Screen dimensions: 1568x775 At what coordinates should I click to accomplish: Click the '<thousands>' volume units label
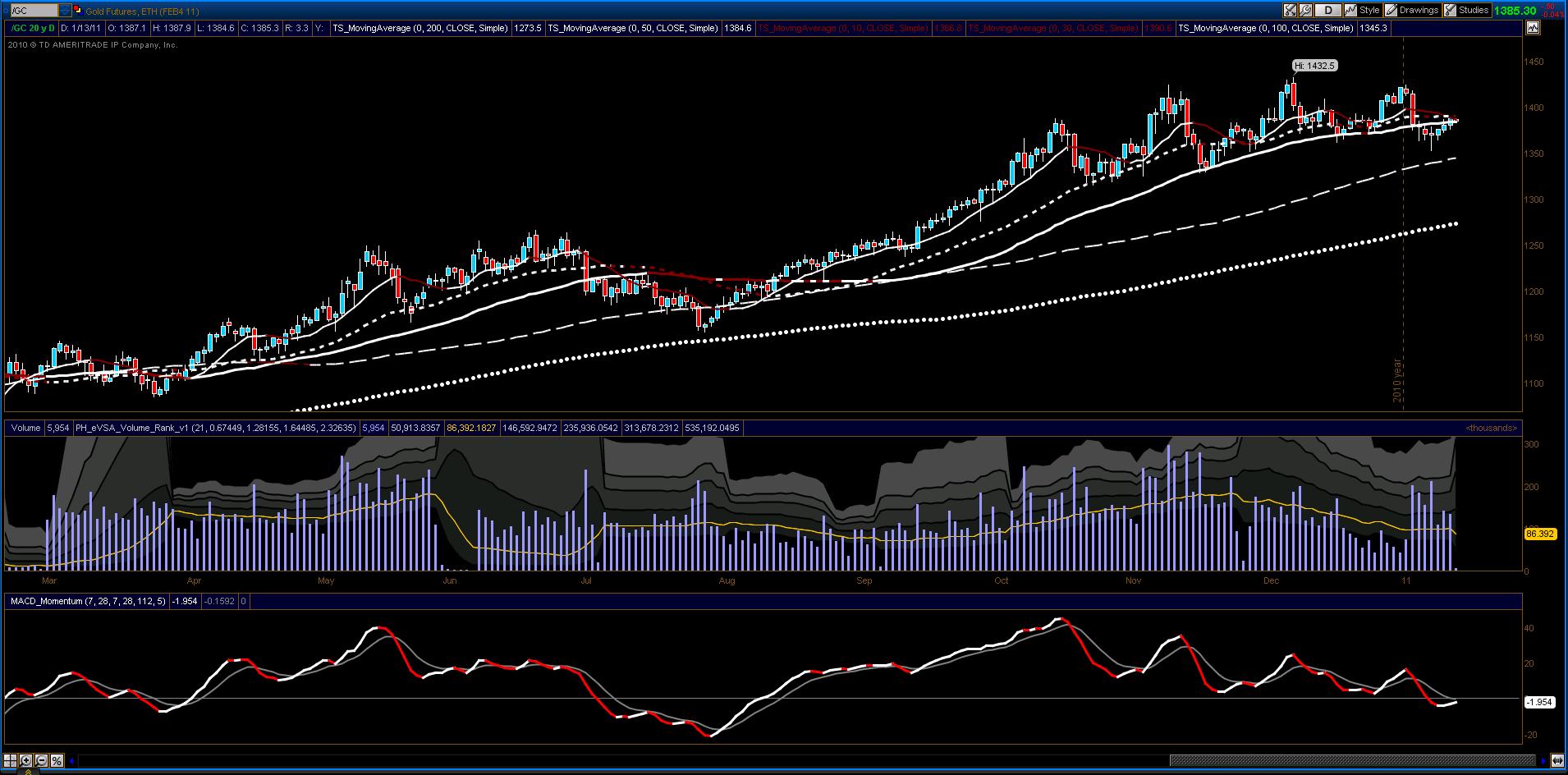pos(1492,428)
